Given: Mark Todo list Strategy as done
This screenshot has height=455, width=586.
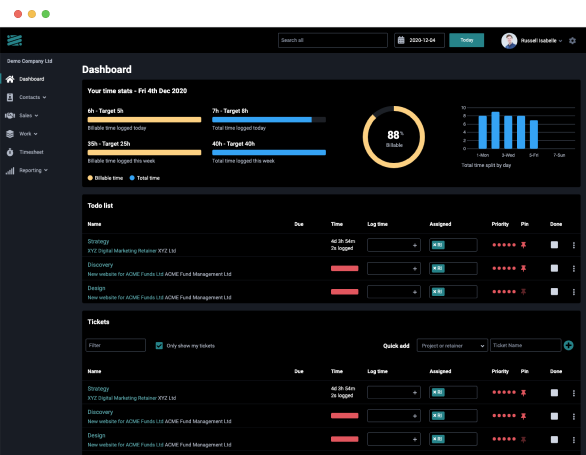Looking at the screenshot, I should click(554, 245).
